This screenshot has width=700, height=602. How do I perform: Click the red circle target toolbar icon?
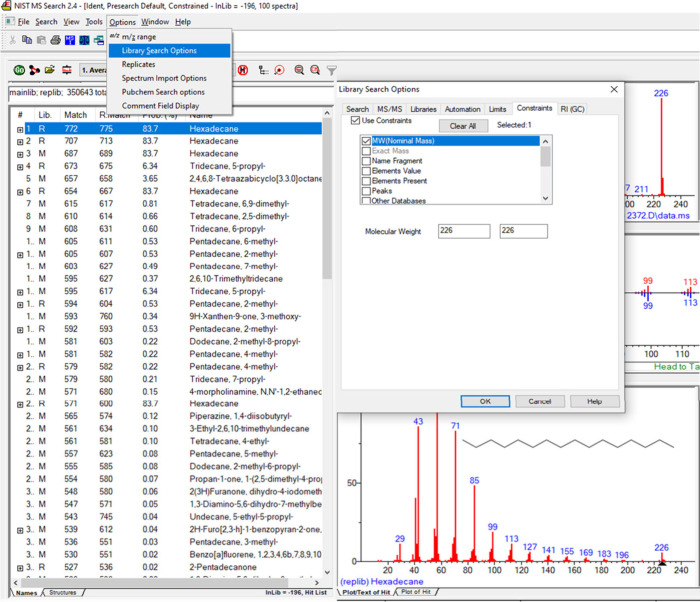click(279, 70)
